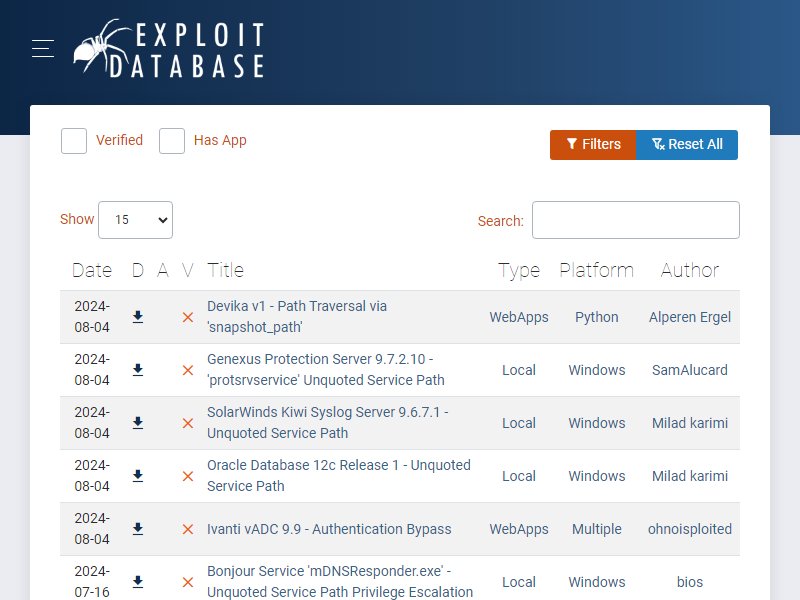Screen dimensions: 800x600
Task: View author ohnoisploited
Action: (690, 530)
